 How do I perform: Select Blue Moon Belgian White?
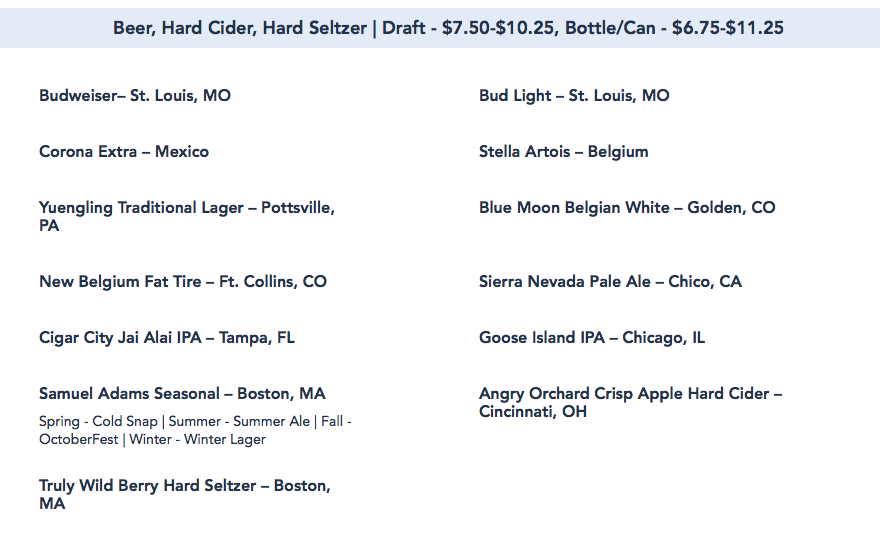(627, 208)
